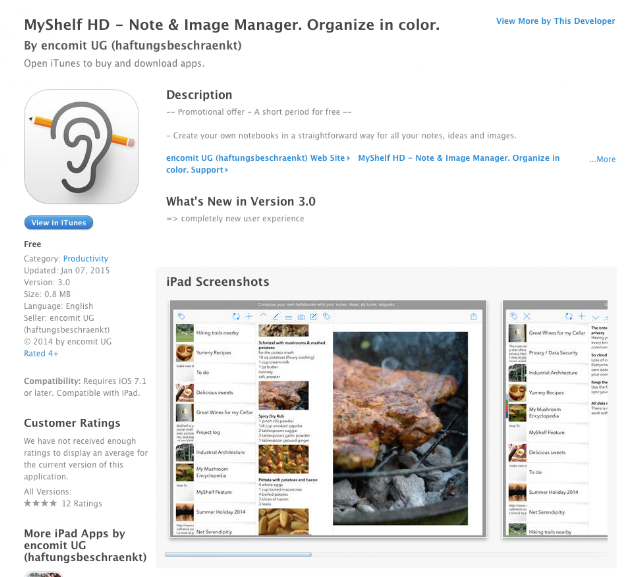Image resolution: width=640 pixels, height=577 pixels.
Task: Click Great Wines thumbnail in second screenshot
Action: click(x=517, y=333)
